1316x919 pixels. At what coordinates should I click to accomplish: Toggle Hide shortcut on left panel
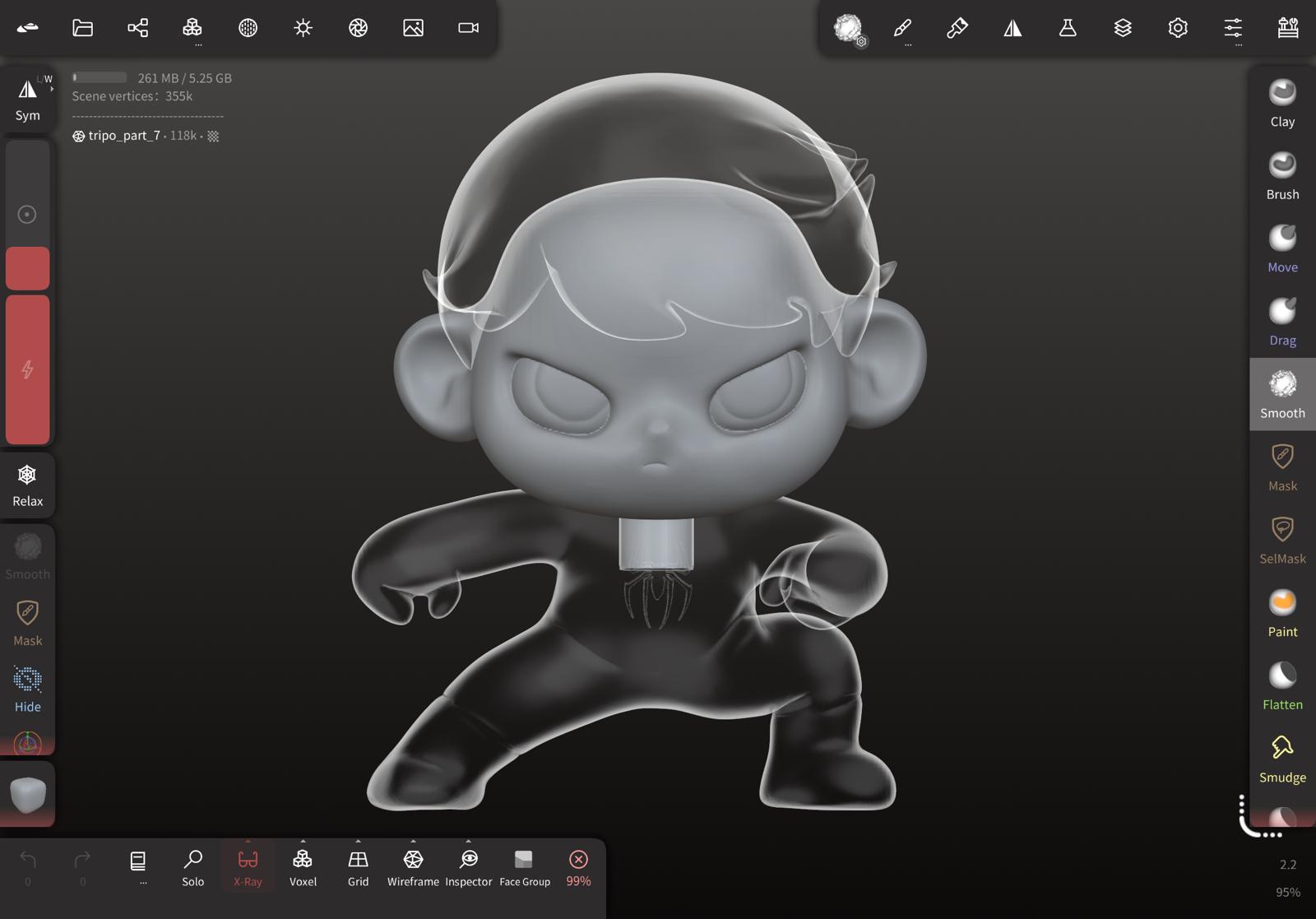tap(27, 689)
